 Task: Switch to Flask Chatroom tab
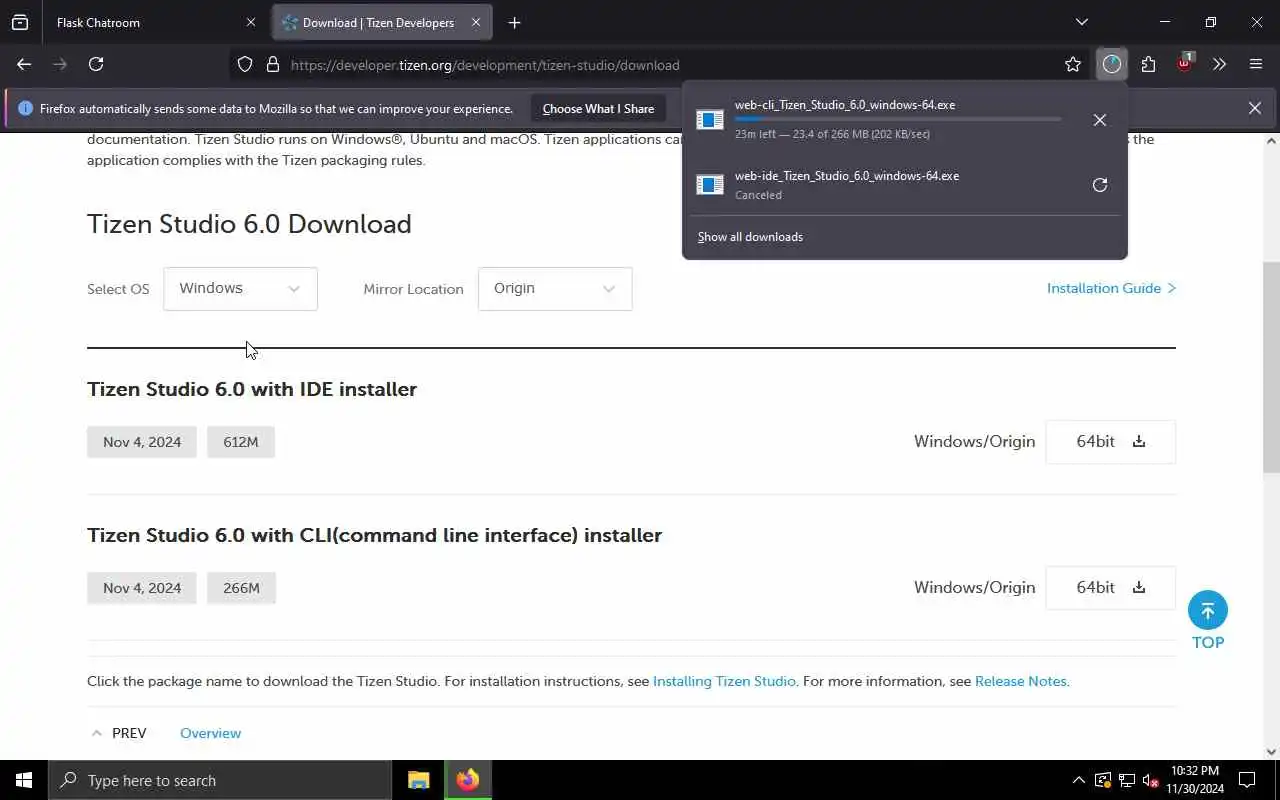[x=155, y=22]
